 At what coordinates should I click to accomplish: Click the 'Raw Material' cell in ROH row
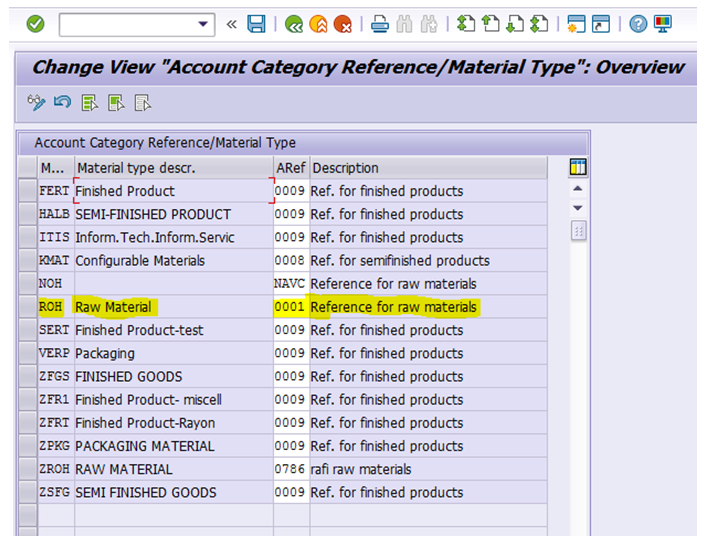click(174, 307)
